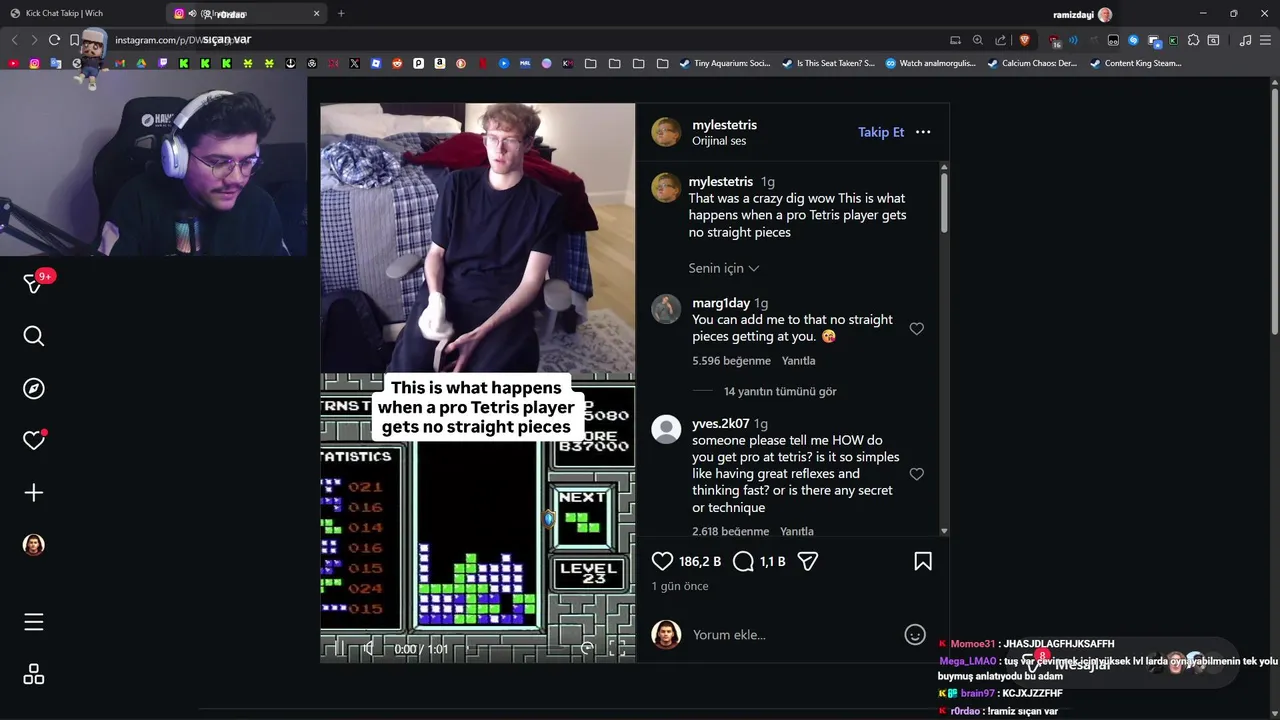The image size is (1280, 720).
Task: Expand the 'Senin için' comment sort dropdown
Action: (x=724, y=268)
